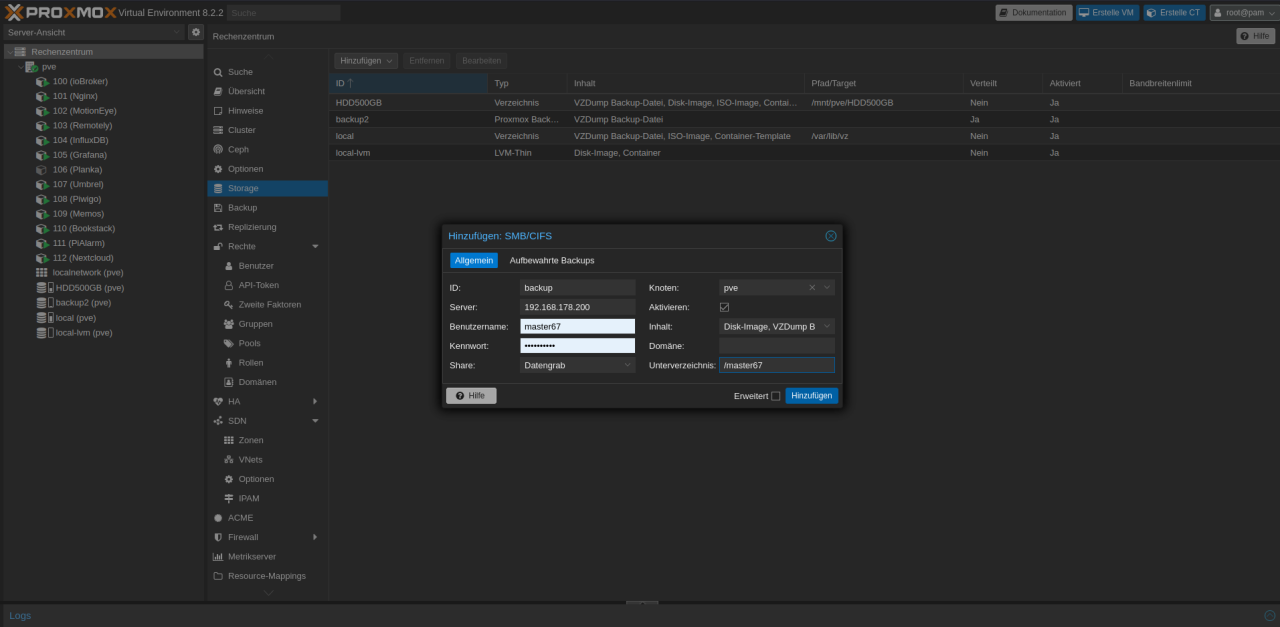Open the Knoten dropdown arrow
The image size is (1280, 627).
827,287
